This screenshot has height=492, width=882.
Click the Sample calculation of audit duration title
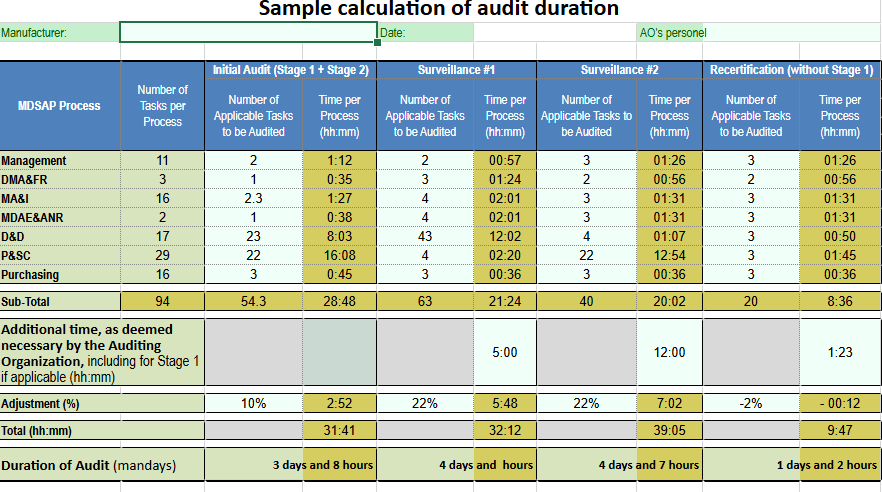(x=439, y=10)
